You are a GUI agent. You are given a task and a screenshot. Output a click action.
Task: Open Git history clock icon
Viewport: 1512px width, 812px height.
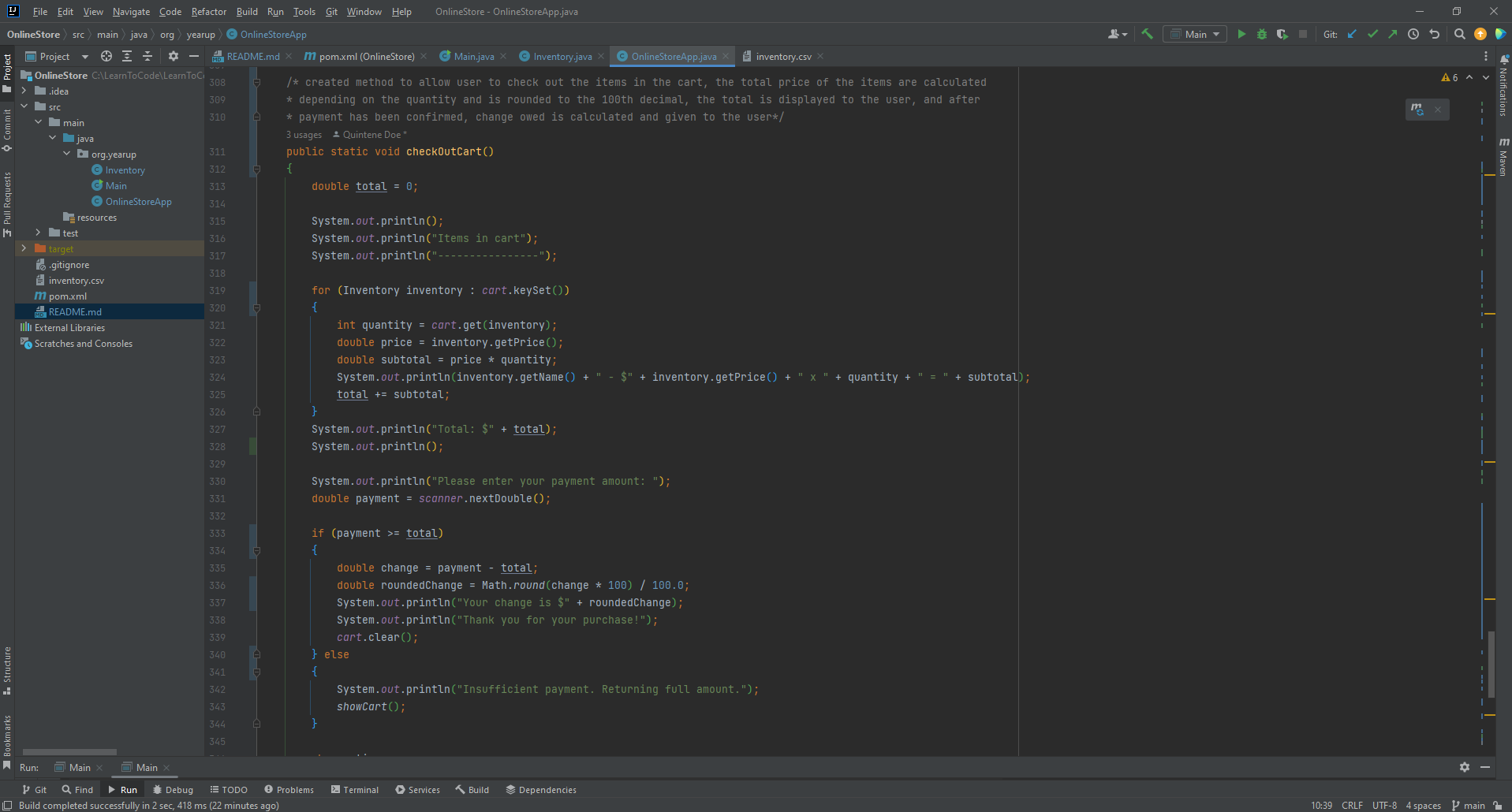(1413, 34)
